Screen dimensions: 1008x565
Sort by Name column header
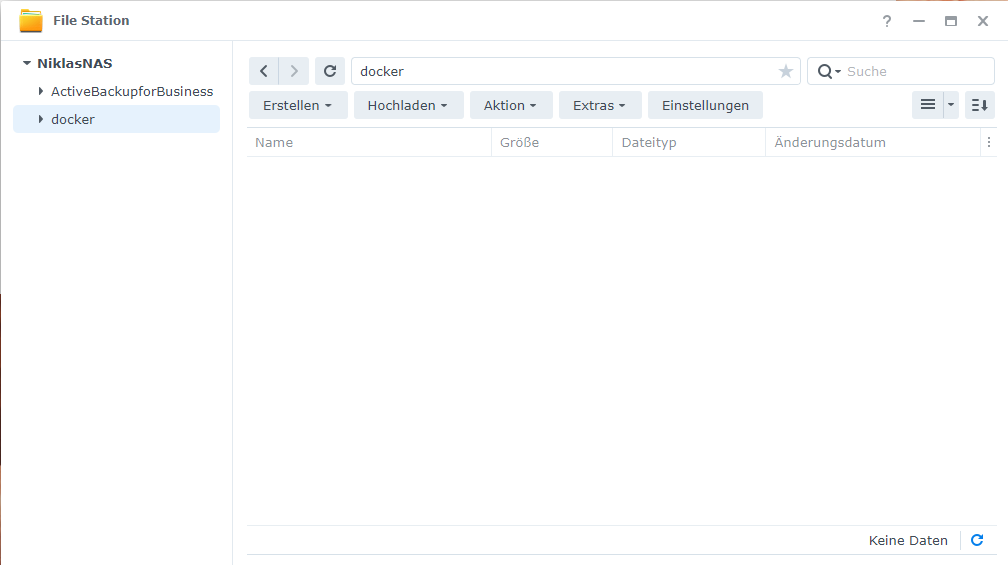pos(369,143)
